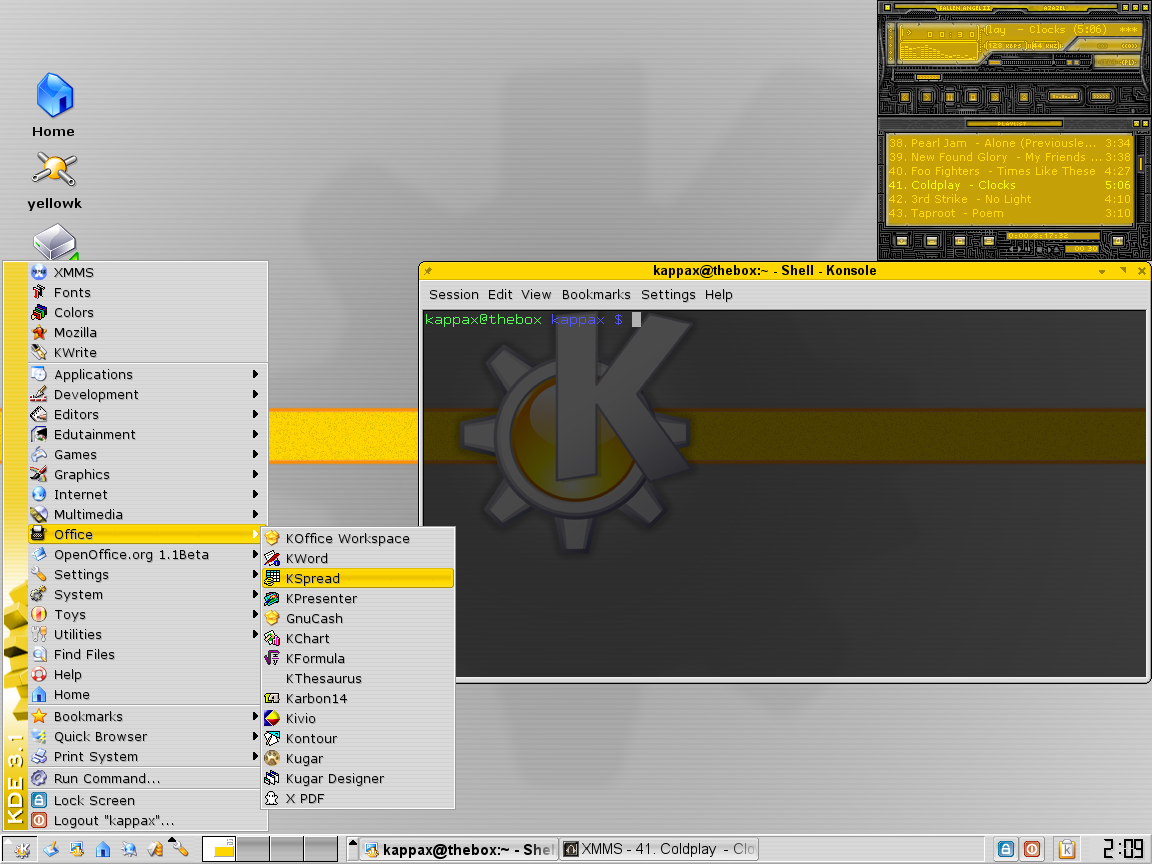
Task: Go to previous track in XMMS
Action: click(904, 97)
